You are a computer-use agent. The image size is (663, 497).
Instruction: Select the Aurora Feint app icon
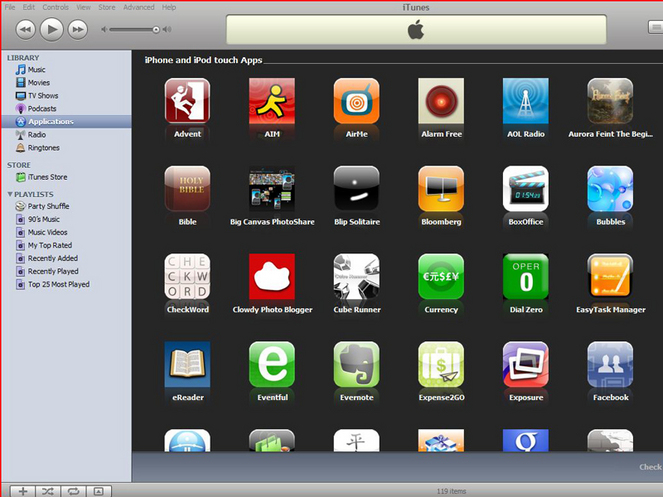click(x=610, y=101)
